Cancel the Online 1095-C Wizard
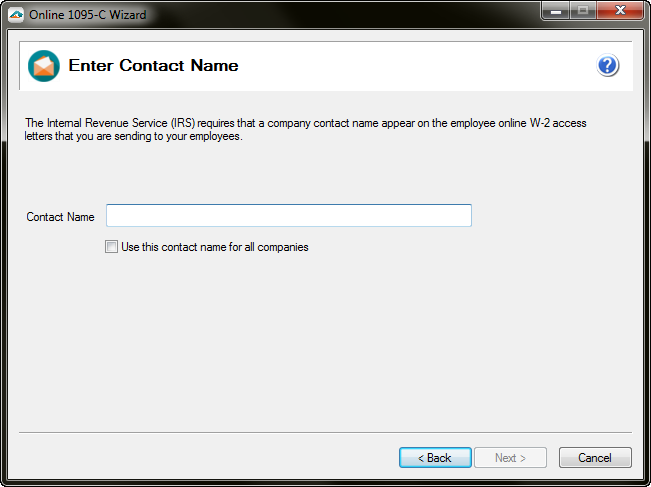 [x=595, y=458]
